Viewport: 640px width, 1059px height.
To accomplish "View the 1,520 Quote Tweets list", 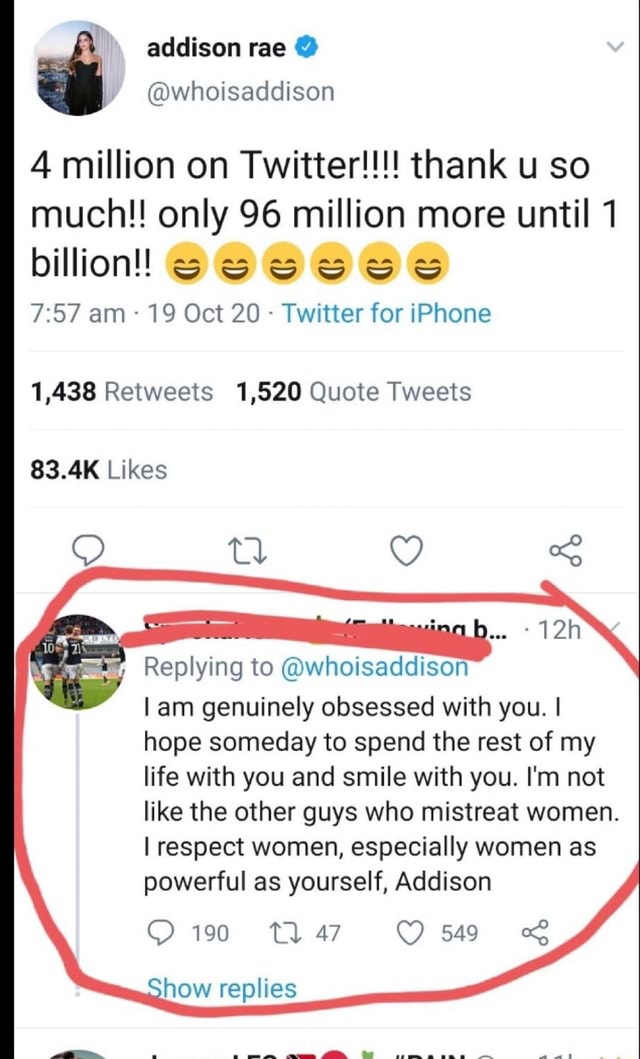I will (x=354, y=392).
